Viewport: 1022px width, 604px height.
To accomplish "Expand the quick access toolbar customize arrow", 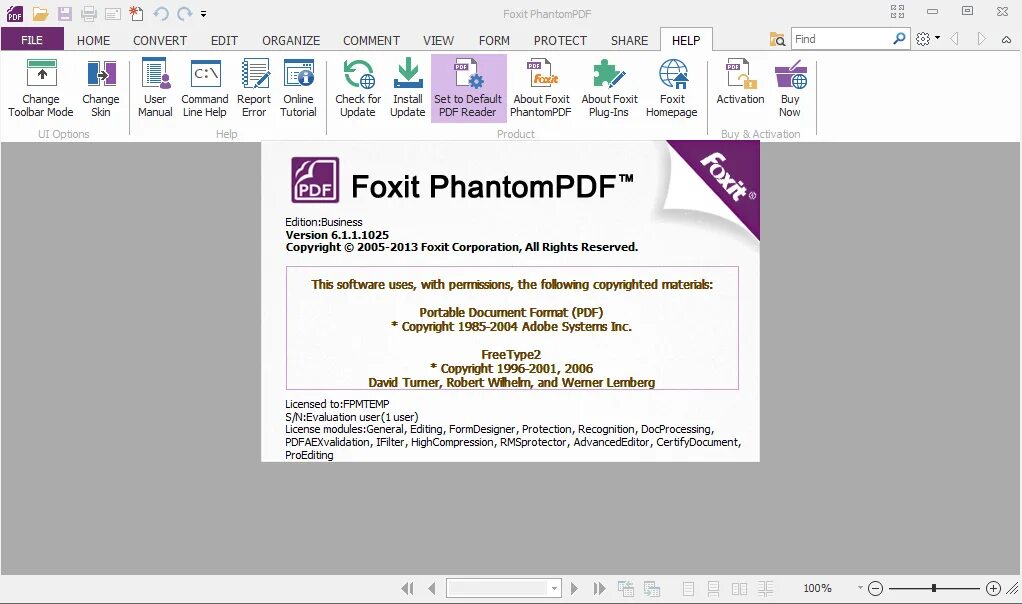I will (x=203, y=14).
